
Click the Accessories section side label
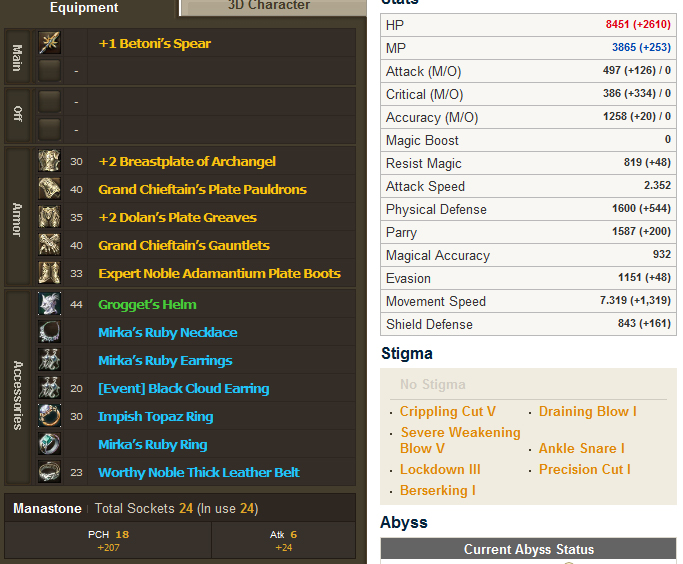point(17,395)
